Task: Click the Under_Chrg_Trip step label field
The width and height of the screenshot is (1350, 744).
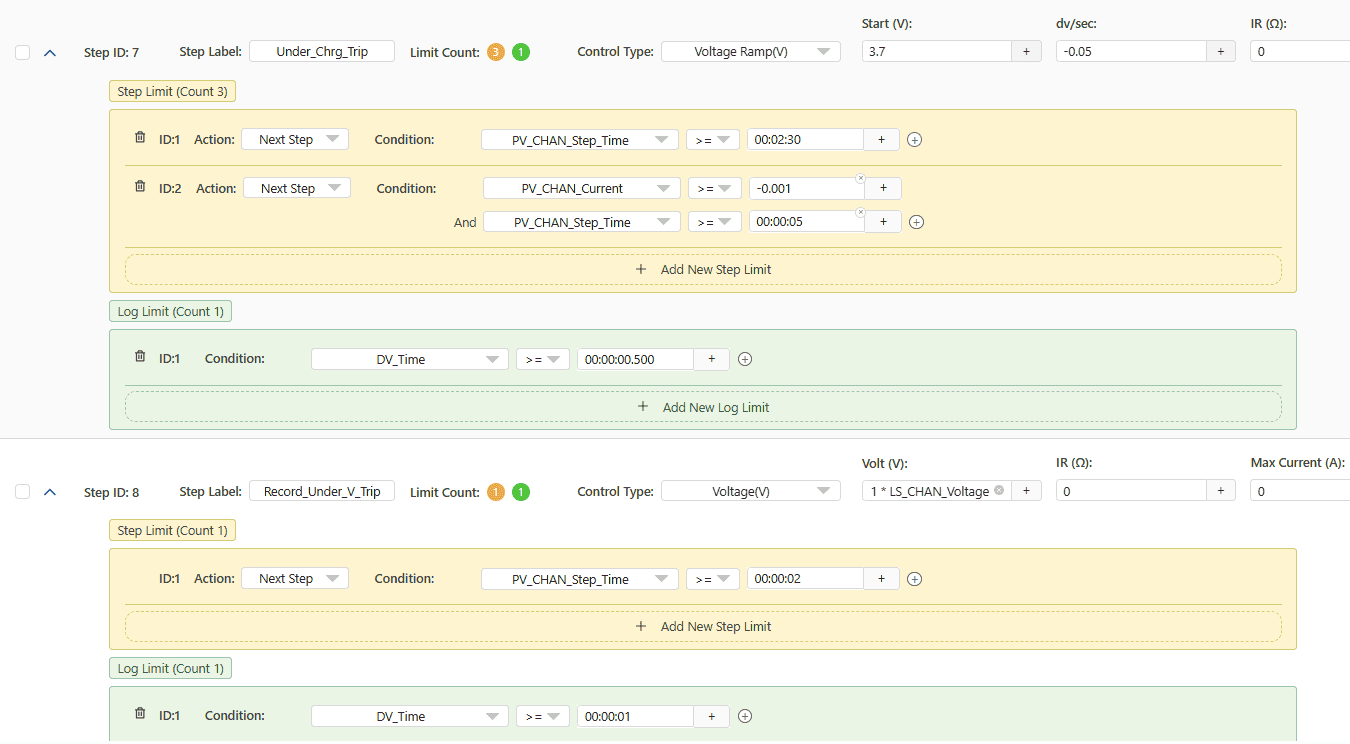Action: (321, 52)
